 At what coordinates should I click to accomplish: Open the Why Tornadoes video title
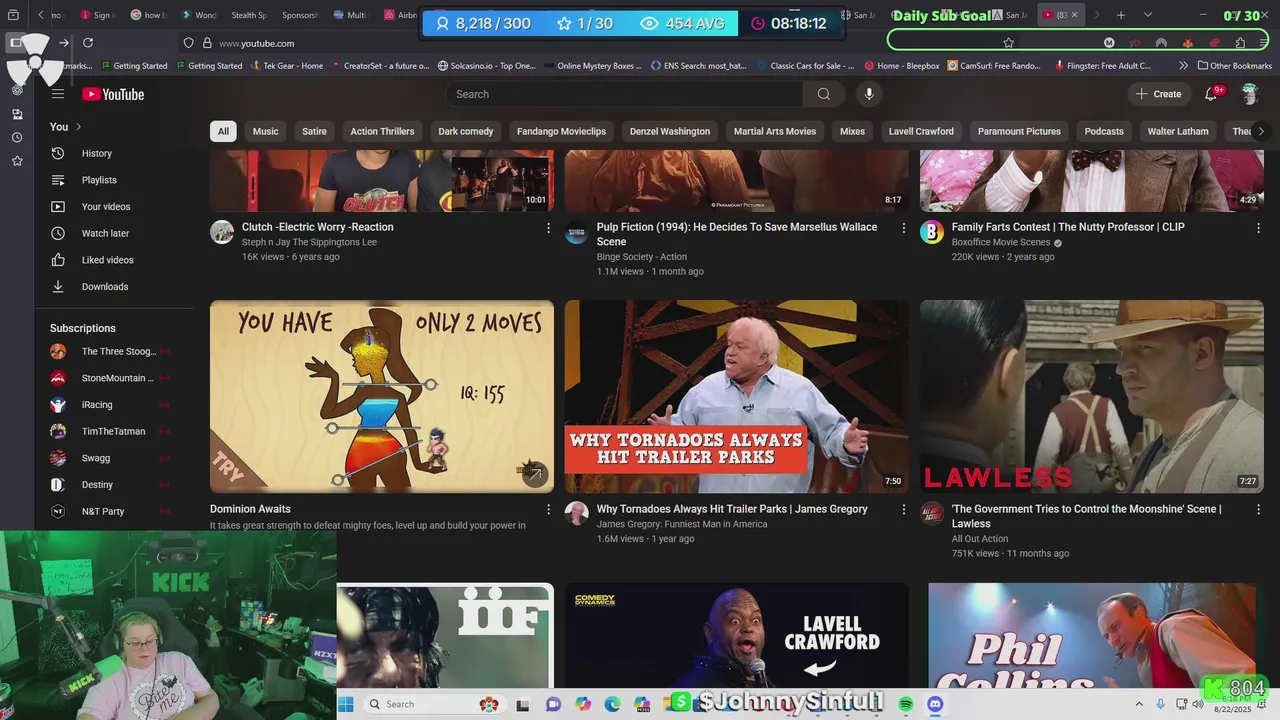[x=732, y=509]
